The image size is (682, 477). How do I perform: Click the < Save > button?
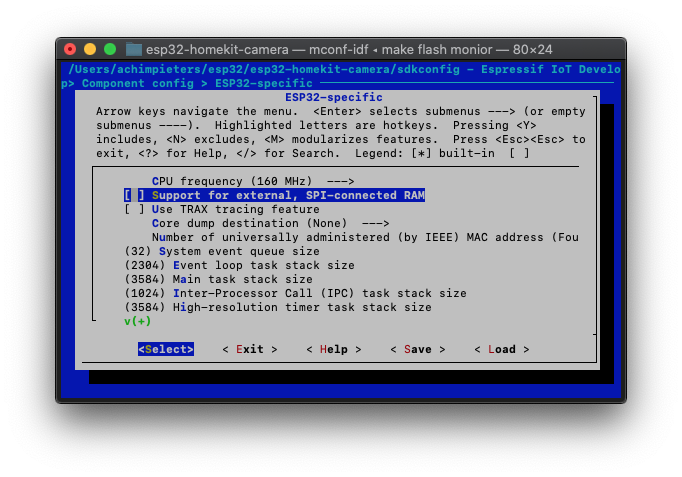tap(418, 349)
